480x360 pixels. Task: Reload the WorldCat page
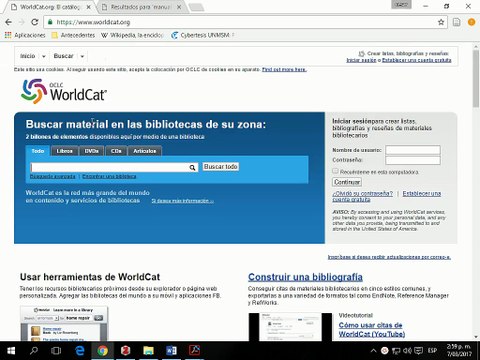tap(34, 22)
